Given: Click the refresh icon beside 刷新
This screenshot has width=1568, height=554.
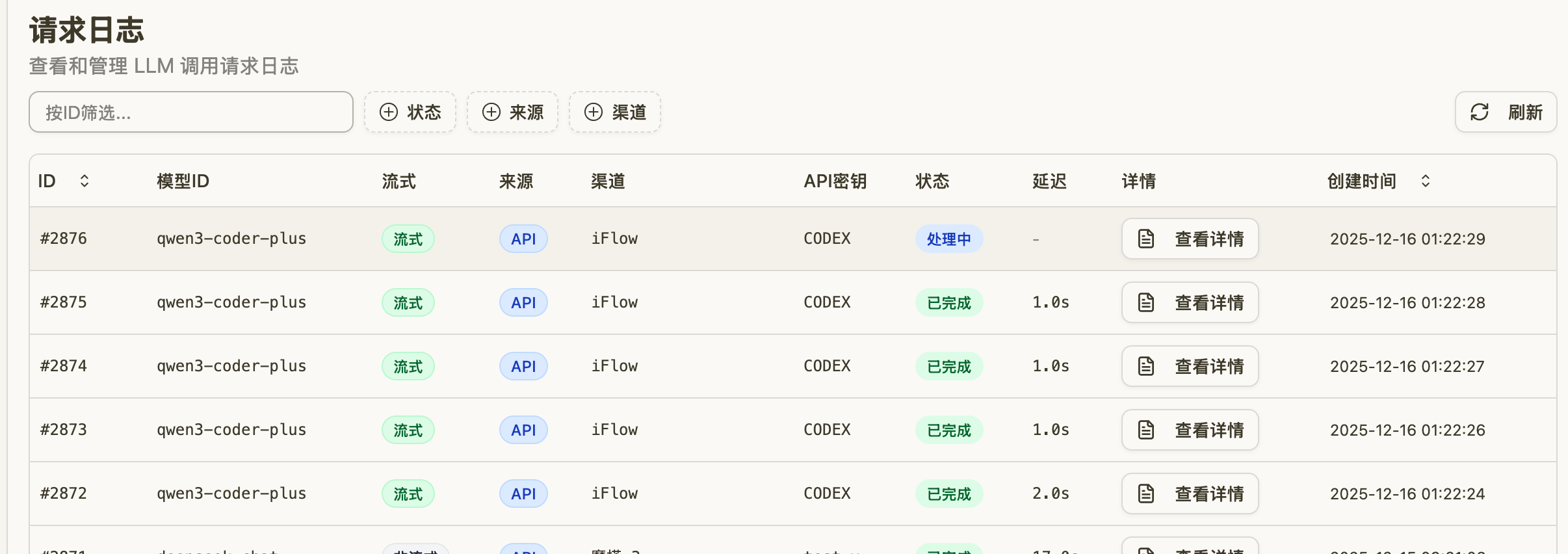Looking at the screenshot, I should (1480, 112).
